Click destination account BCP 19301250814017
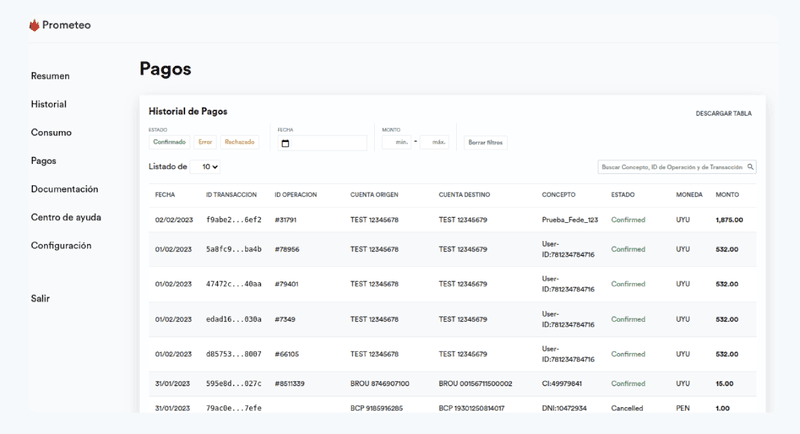Screen dimensions: 800x434 (471, 408)
